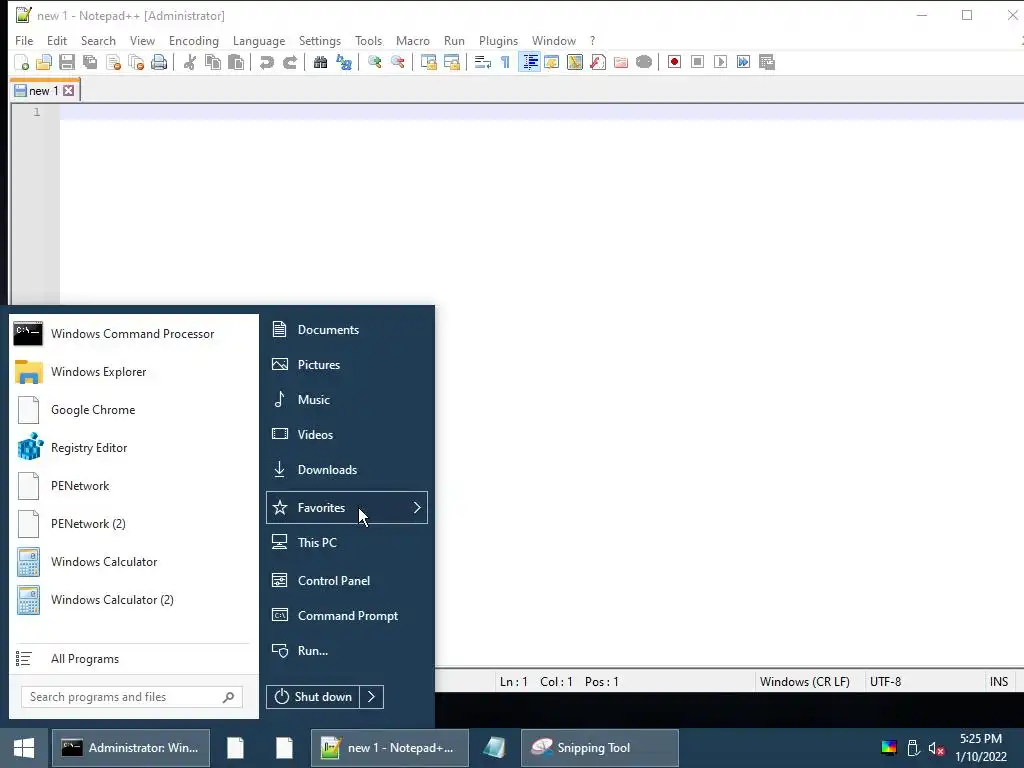Run macro multiple times icon
Screen dimensions: 1024x768
(743, 63)
